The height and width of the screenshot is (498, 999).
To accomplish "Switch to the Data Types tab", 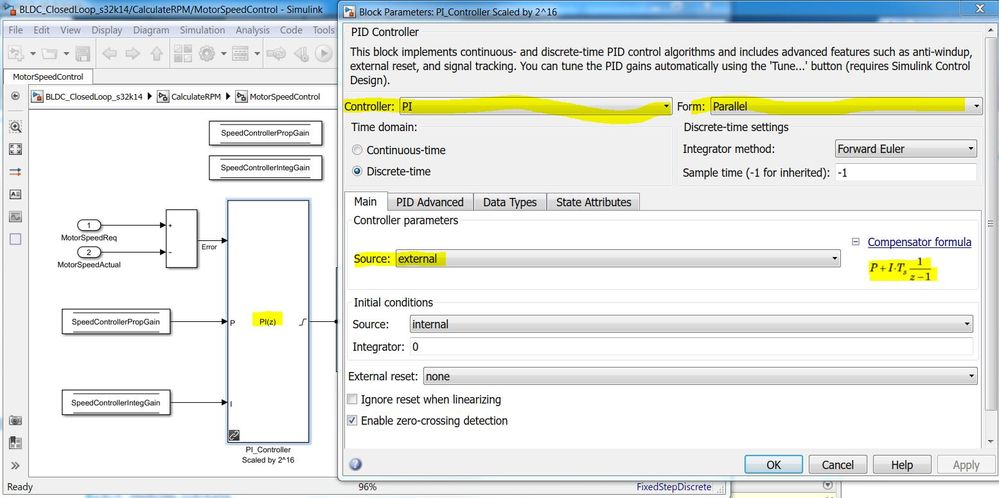I will (x=510, y=202).
